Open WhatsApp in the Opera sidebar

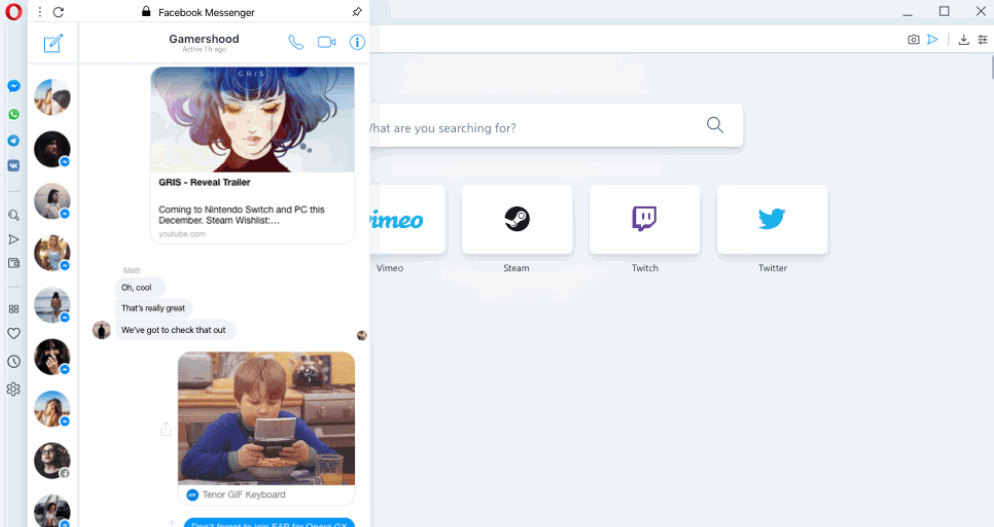point(13,114)
